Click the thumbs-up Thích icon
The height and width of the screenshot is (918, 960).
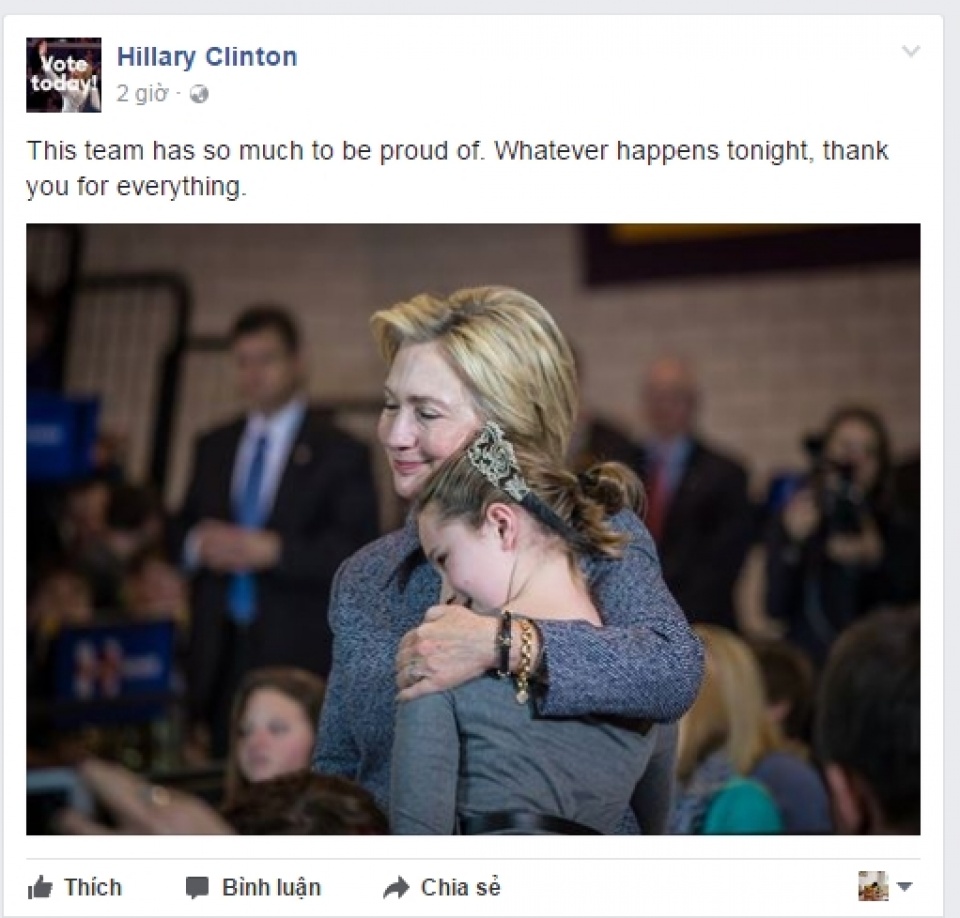click(40, 887)
